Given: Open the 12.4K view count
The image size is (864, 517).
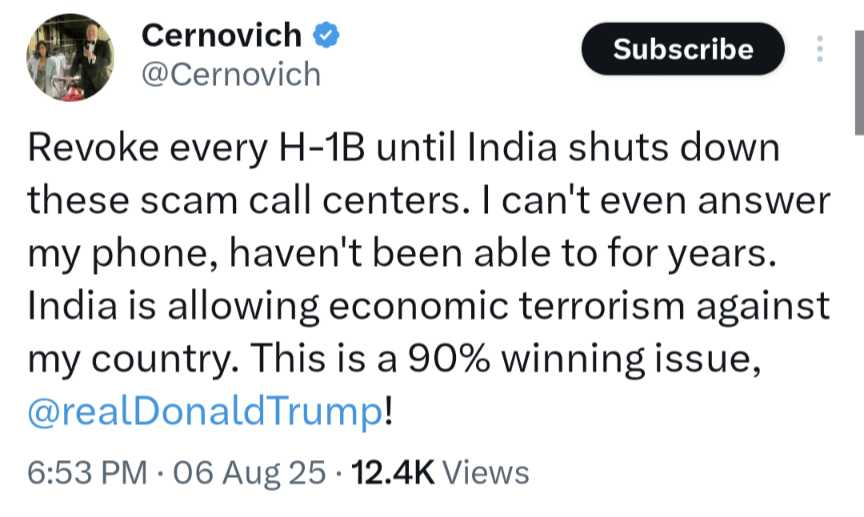Looking at the screenshot, I should [392, 472].
